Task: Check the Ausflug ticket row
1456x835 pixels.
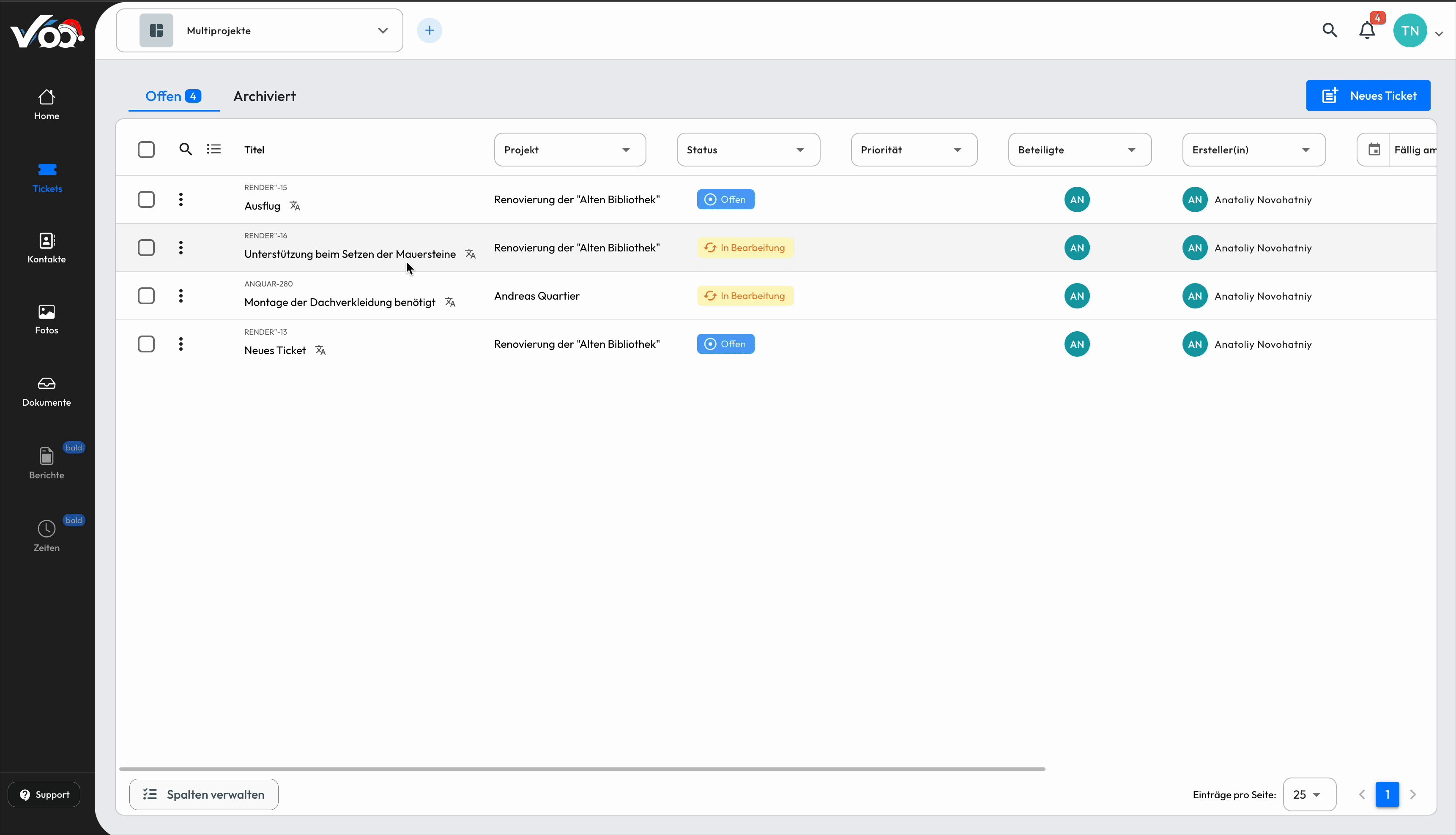Action: [x=146, y=199]
